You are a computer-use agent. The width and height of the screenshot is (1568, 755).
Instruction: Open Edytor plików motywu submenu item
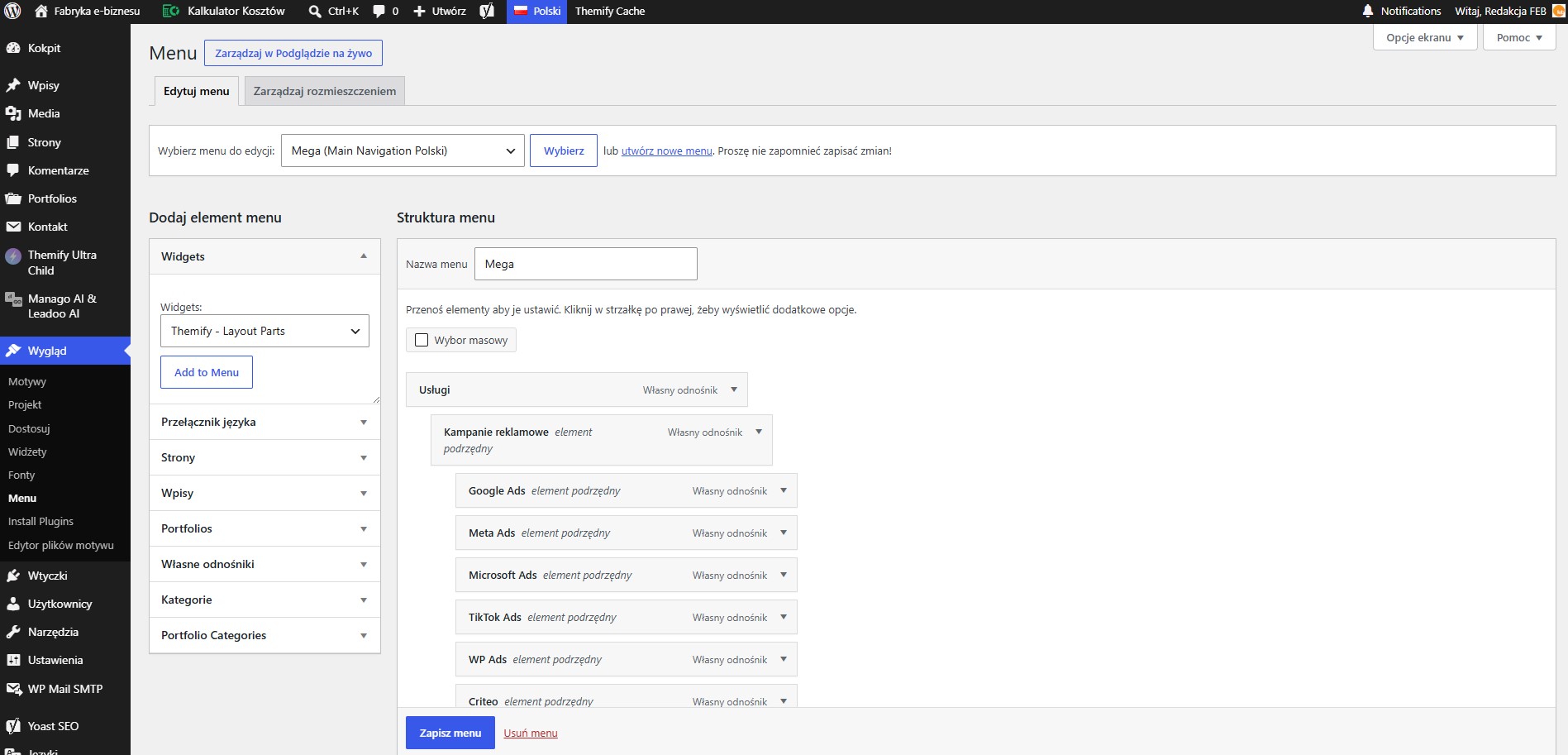61,545
